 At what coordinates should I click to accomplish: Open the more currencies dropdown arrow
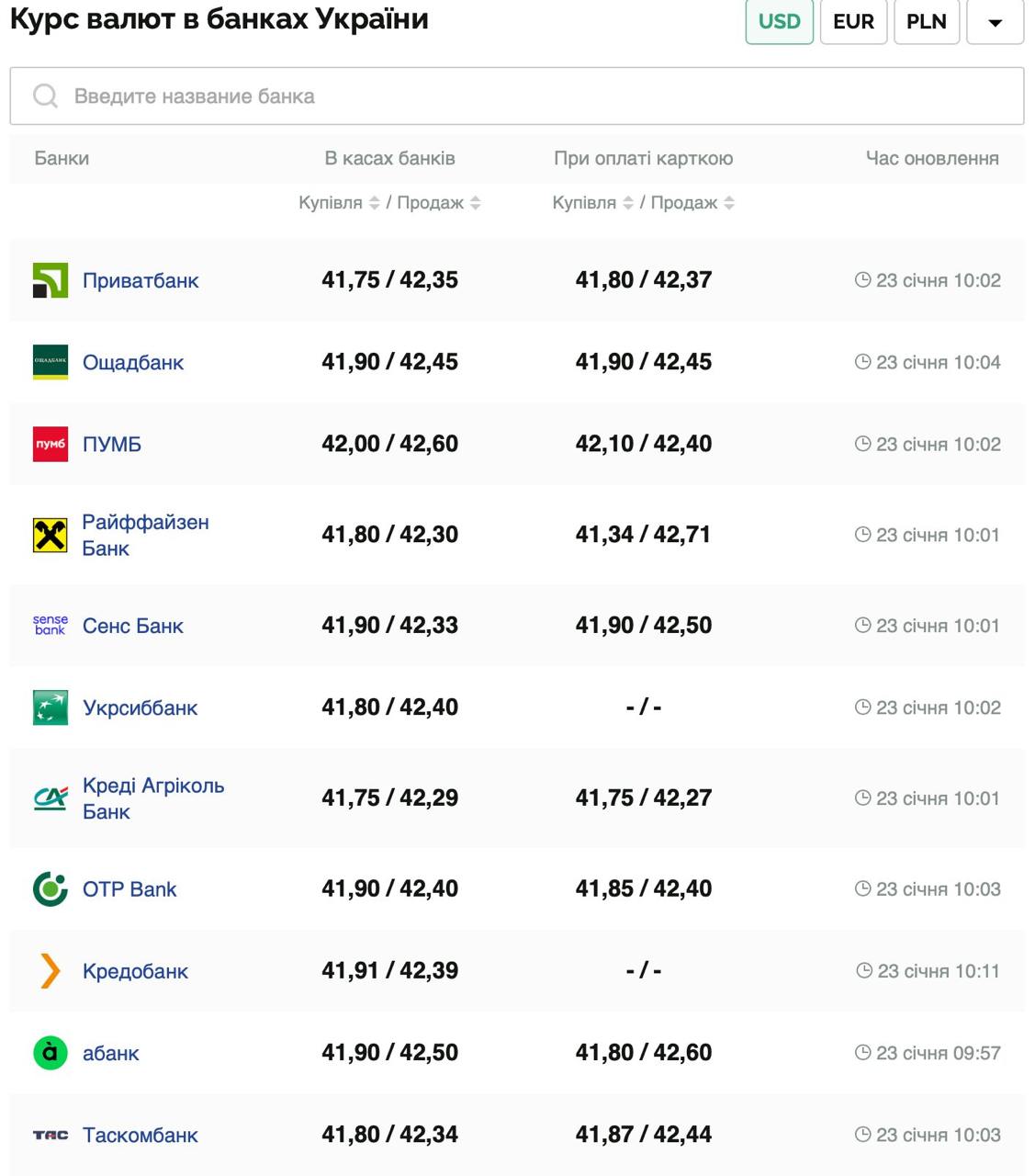click(x=995, y=22)
